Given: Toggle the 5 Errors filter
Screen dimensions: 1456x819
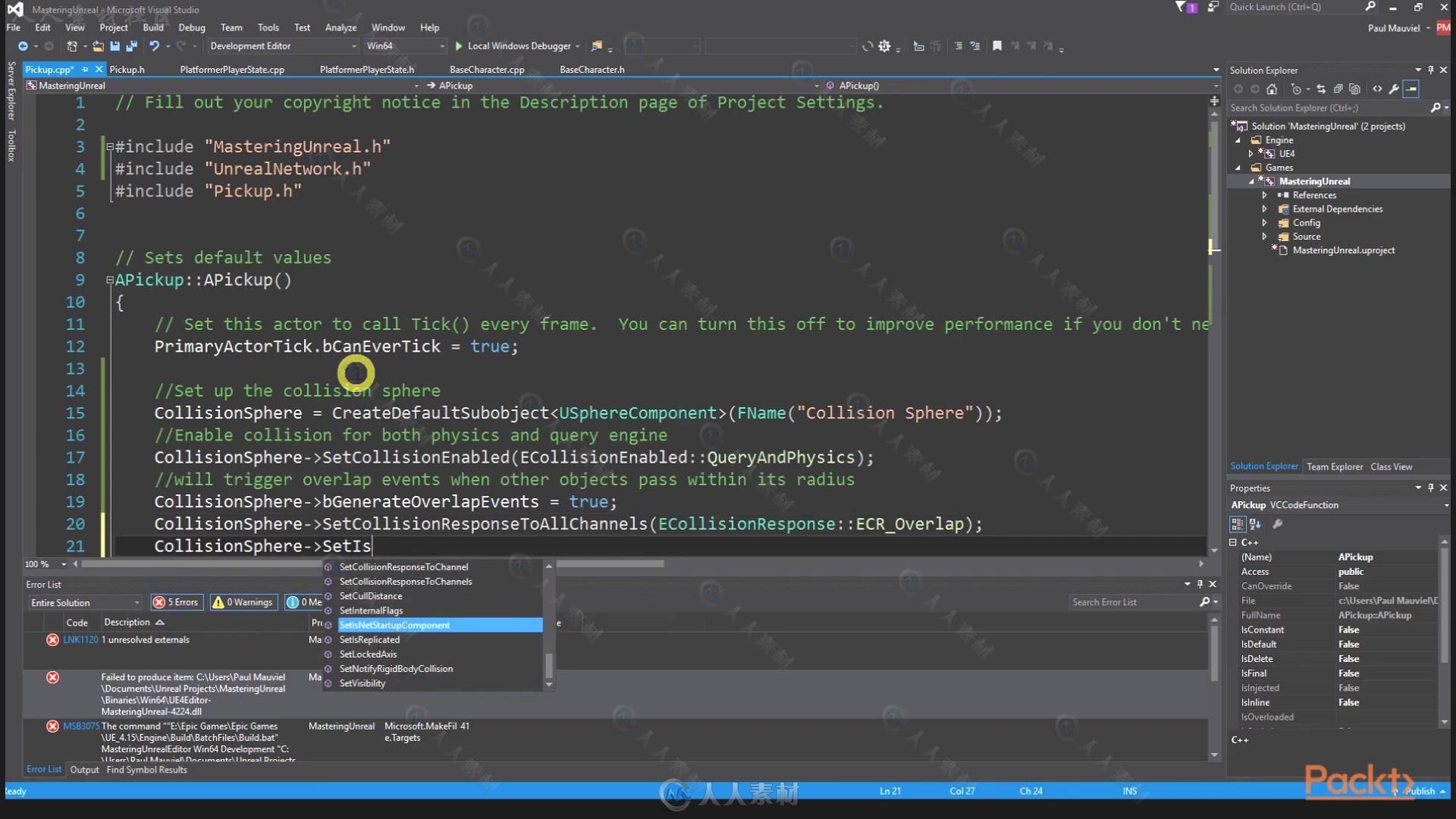Looking at the screenshot, I should point(177,602).
